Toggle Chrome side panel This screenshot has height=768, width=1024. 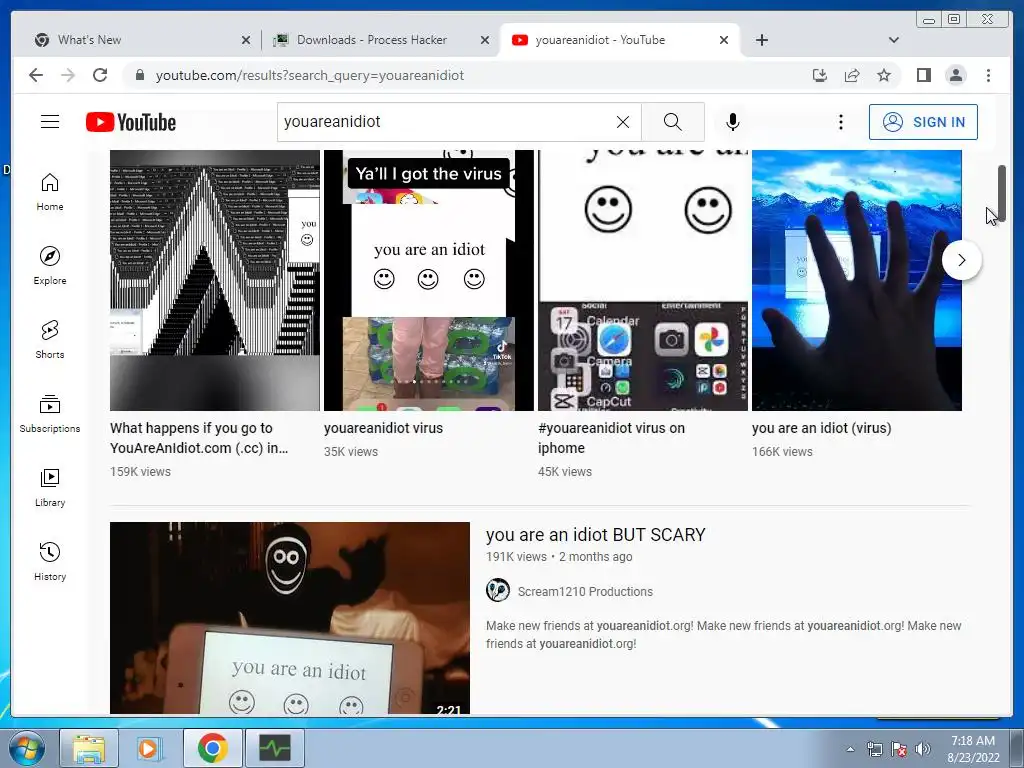[923, 75]
